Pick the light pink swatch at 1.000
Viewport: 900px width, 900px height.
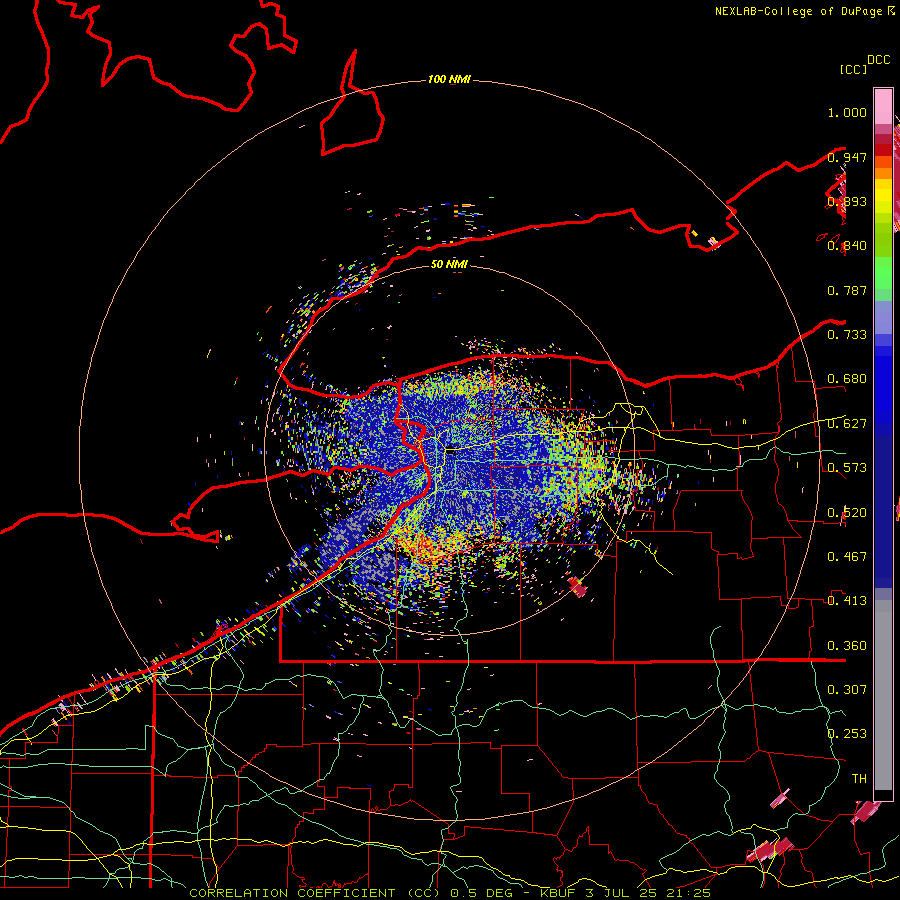[x=883, y=107]
